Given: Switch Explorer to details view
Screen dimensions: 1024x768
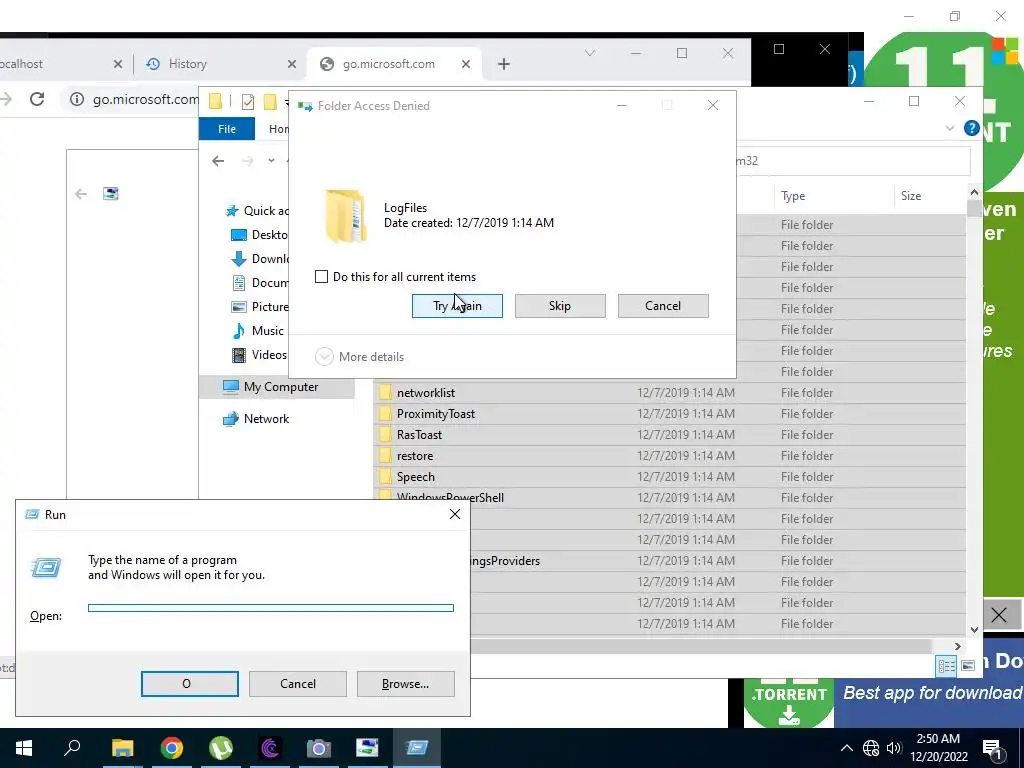Looking at the screenshot, I should click(946, 665).
